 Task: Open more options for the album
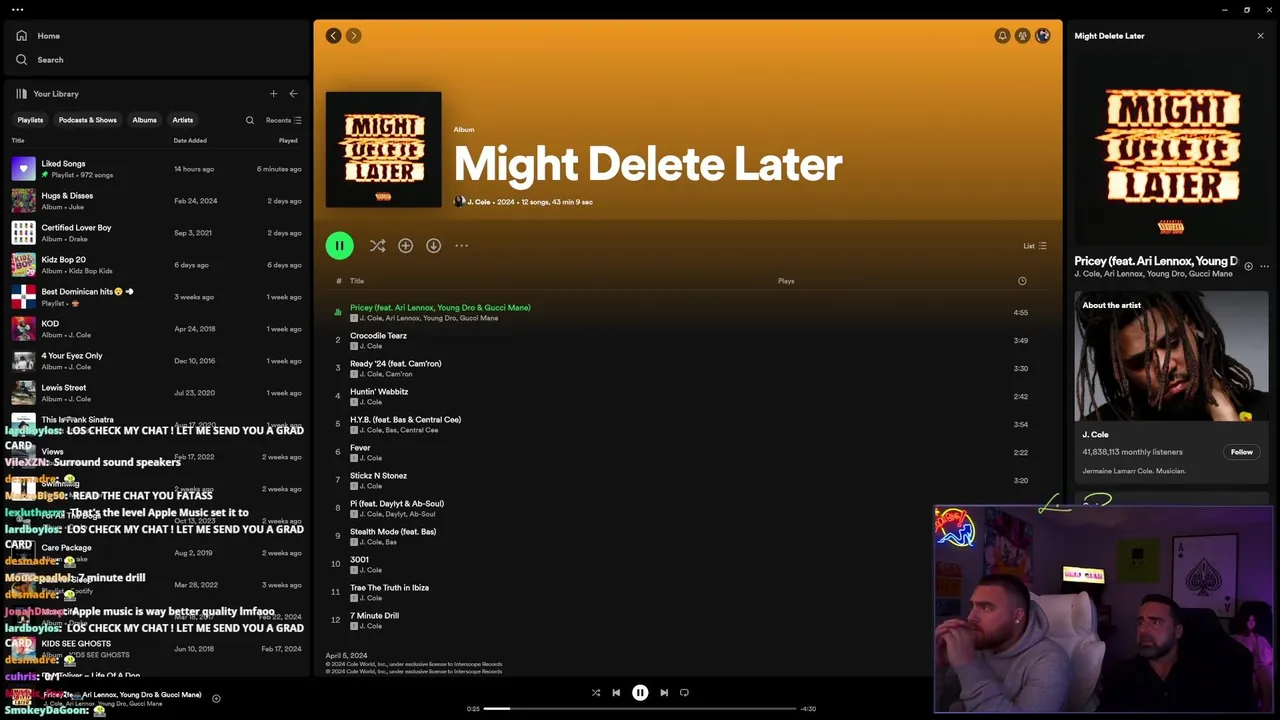pos(461,245)
